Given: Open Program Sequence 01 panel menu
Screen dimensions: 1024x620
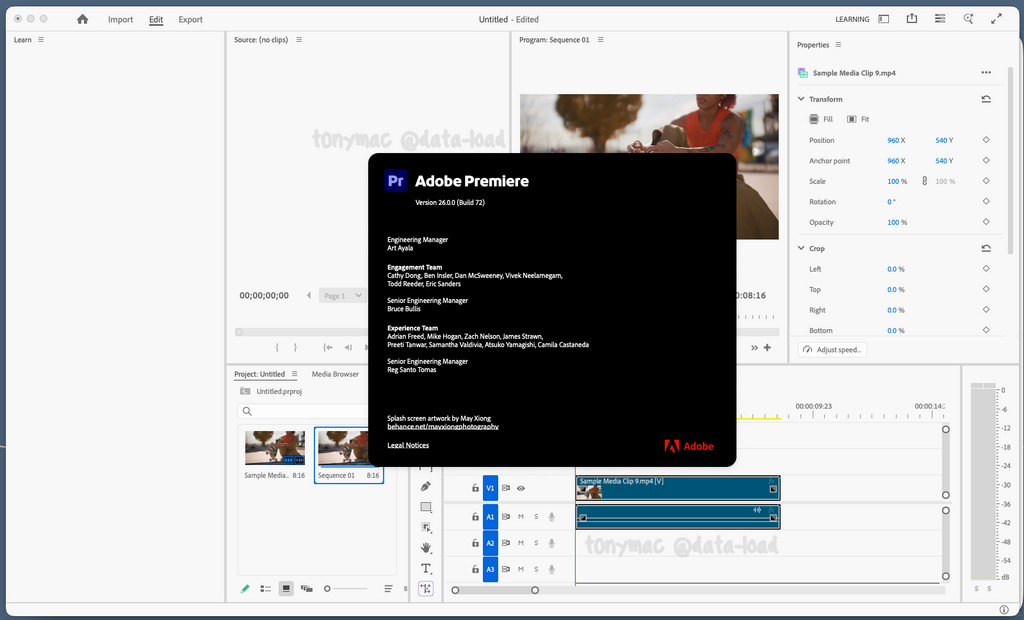Looking at the screenshot, I should pos(601,40).
